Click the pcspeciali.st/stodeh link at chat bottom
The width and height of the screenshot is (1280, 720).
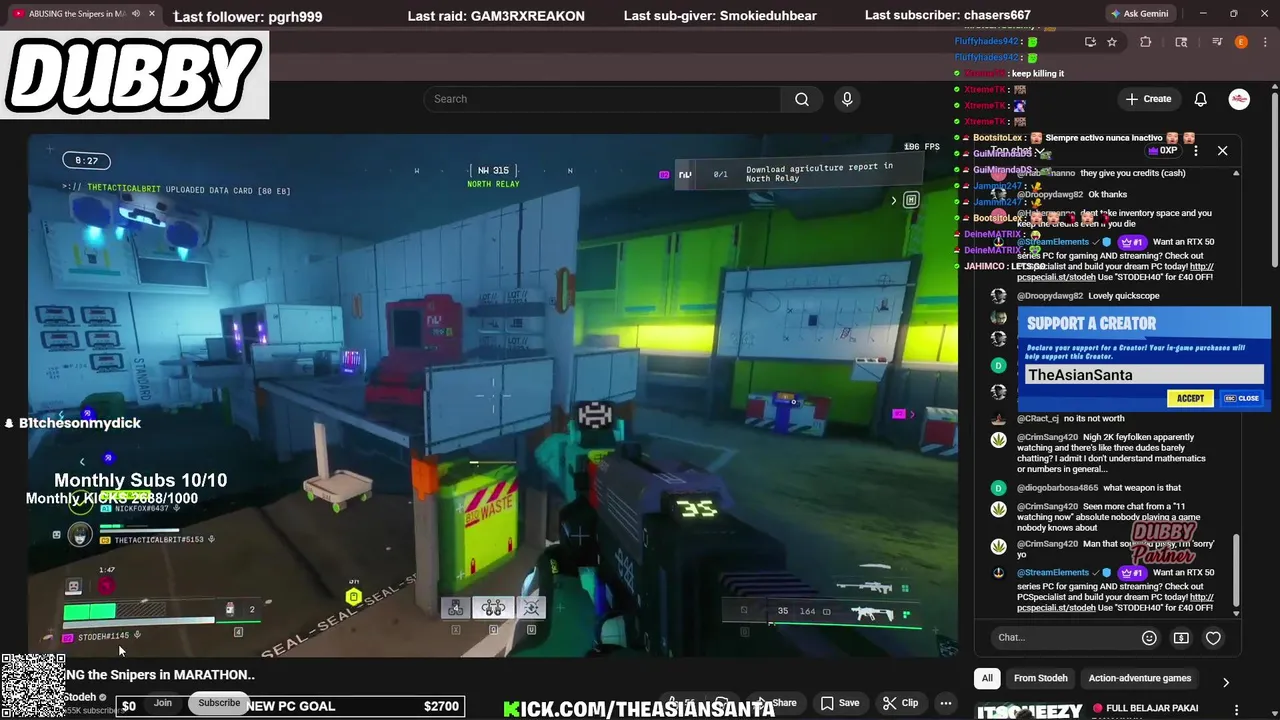(1056, 608)
